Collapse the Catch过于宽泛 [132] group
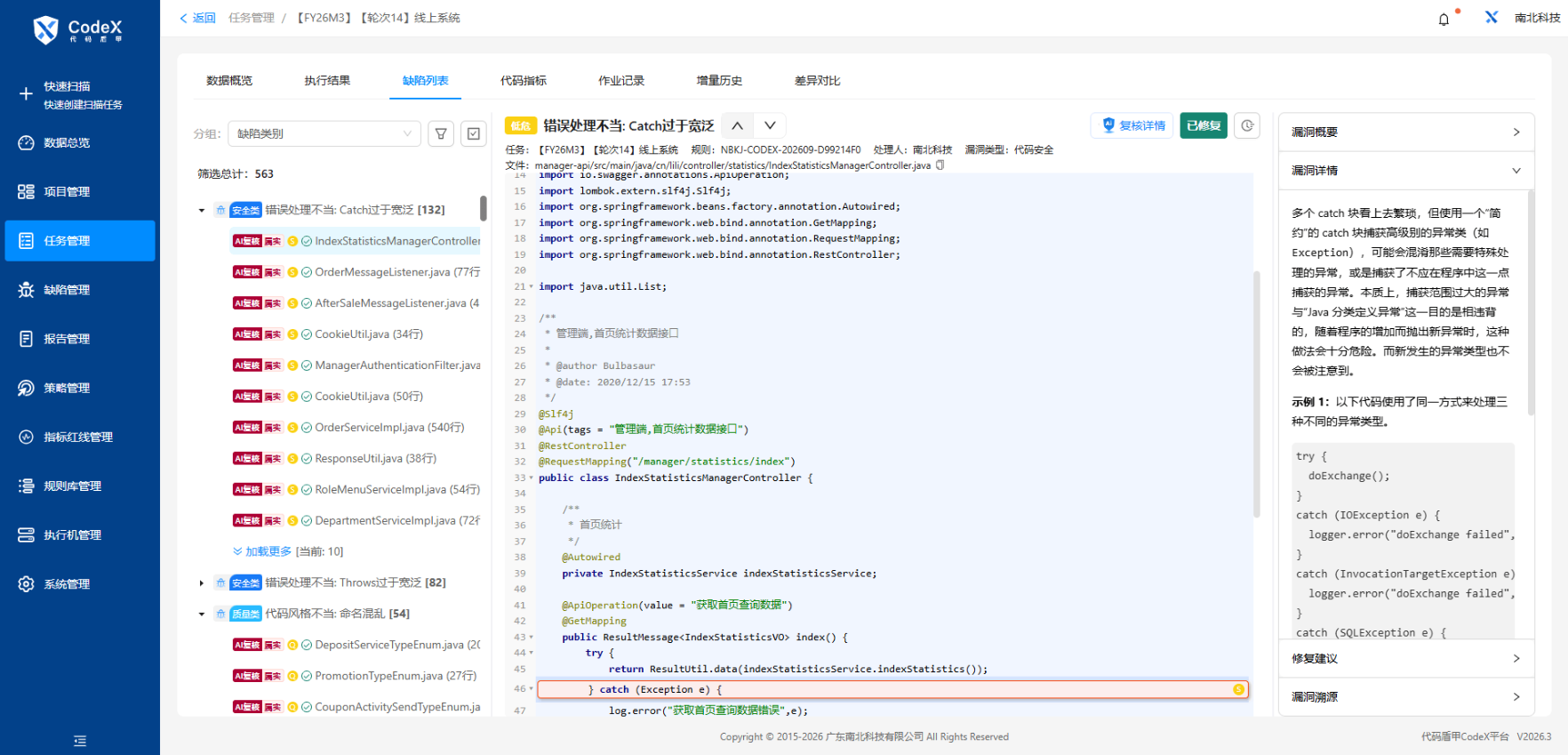1568x755 pixels. pyautogui.click(x=202, y=211)
